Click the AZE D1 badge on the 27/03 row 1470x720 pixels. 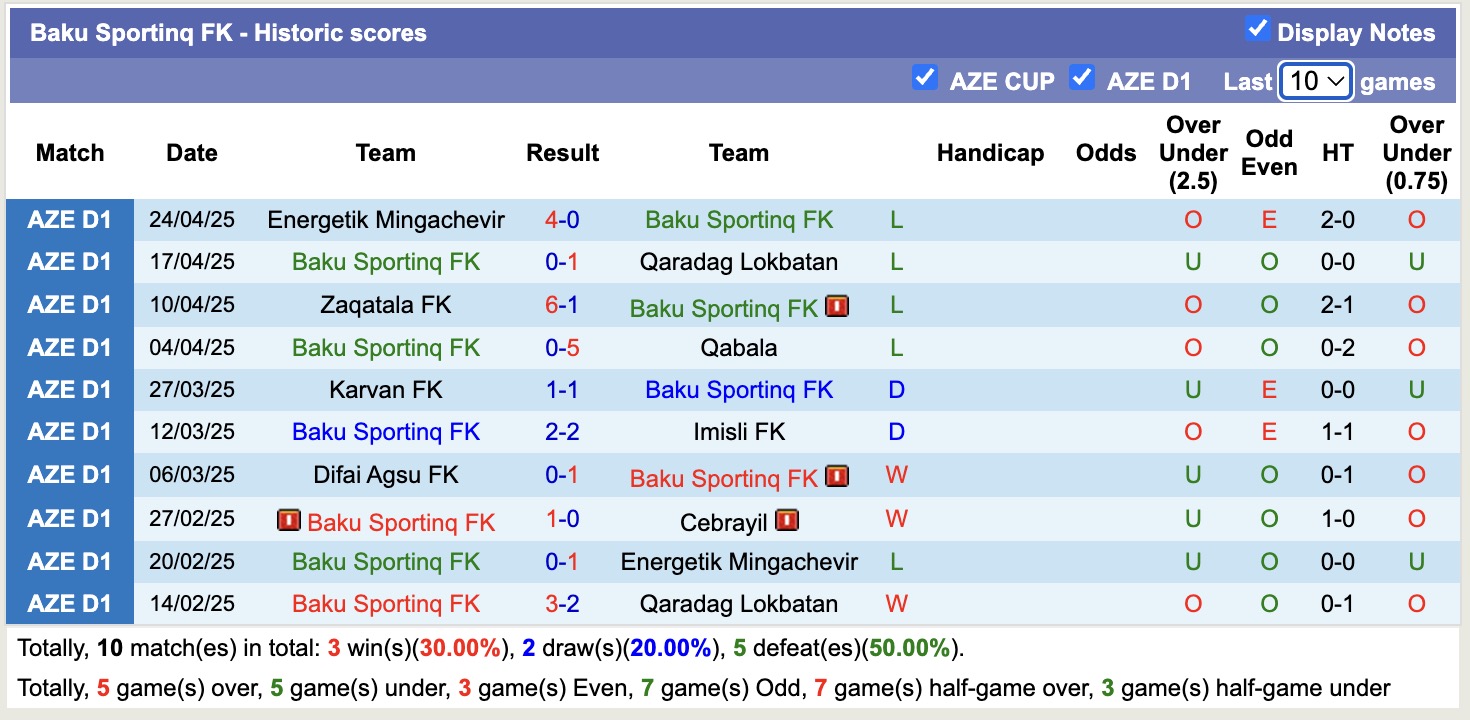pos(69,390)
